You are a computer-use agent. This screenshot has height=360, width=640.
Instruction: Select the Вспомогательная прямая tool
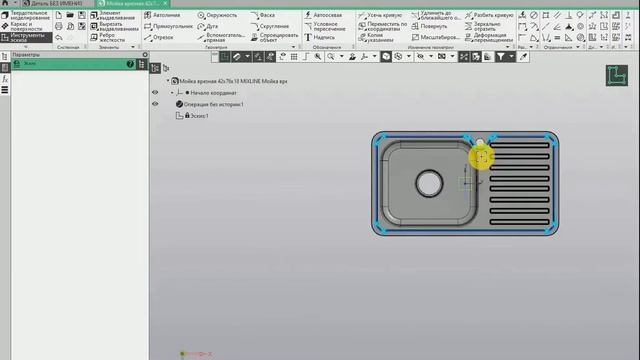[x=221, y=37]
